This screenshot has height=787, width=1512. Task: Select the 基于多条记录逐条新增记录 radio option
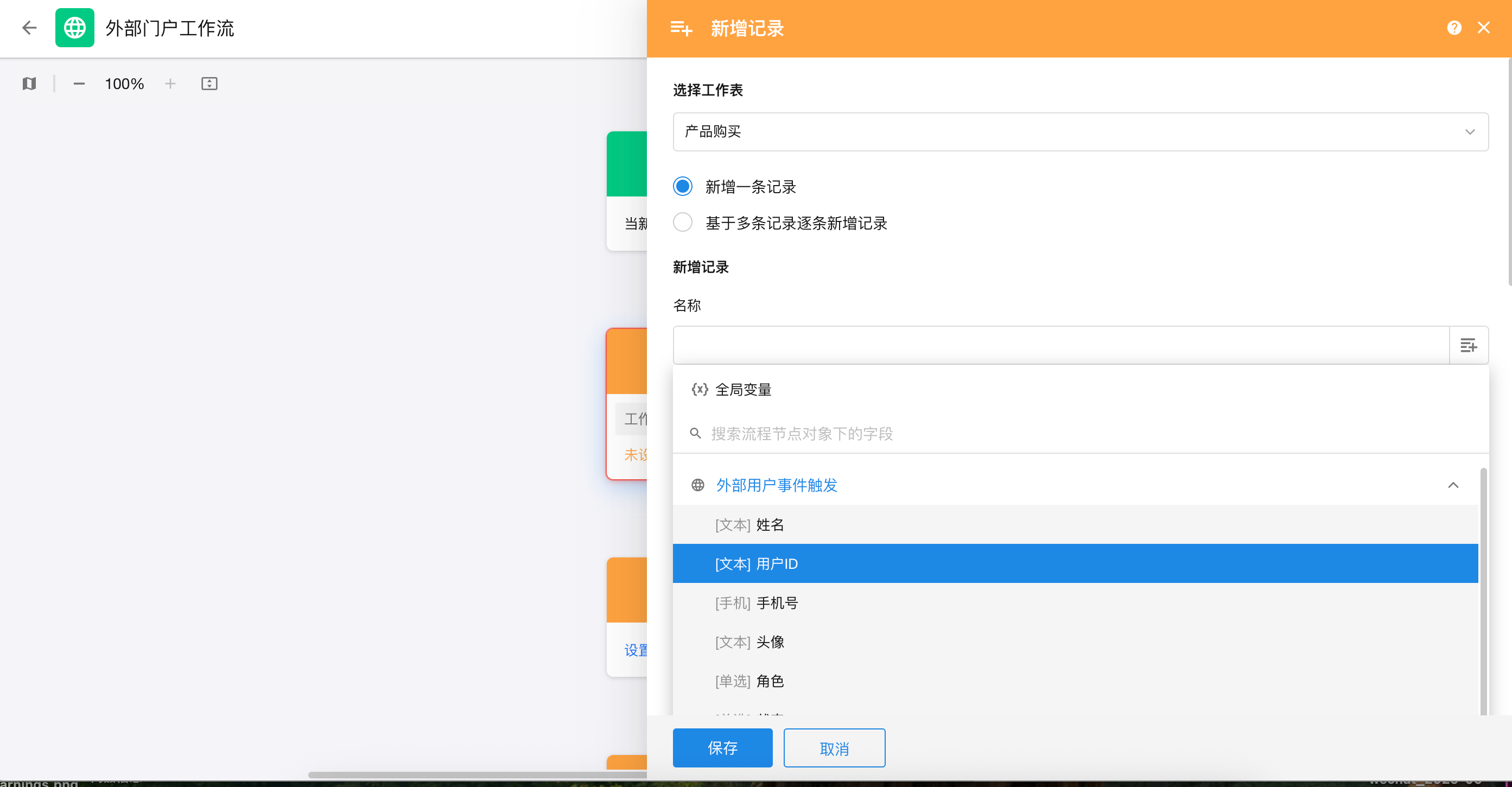[683, 223]
